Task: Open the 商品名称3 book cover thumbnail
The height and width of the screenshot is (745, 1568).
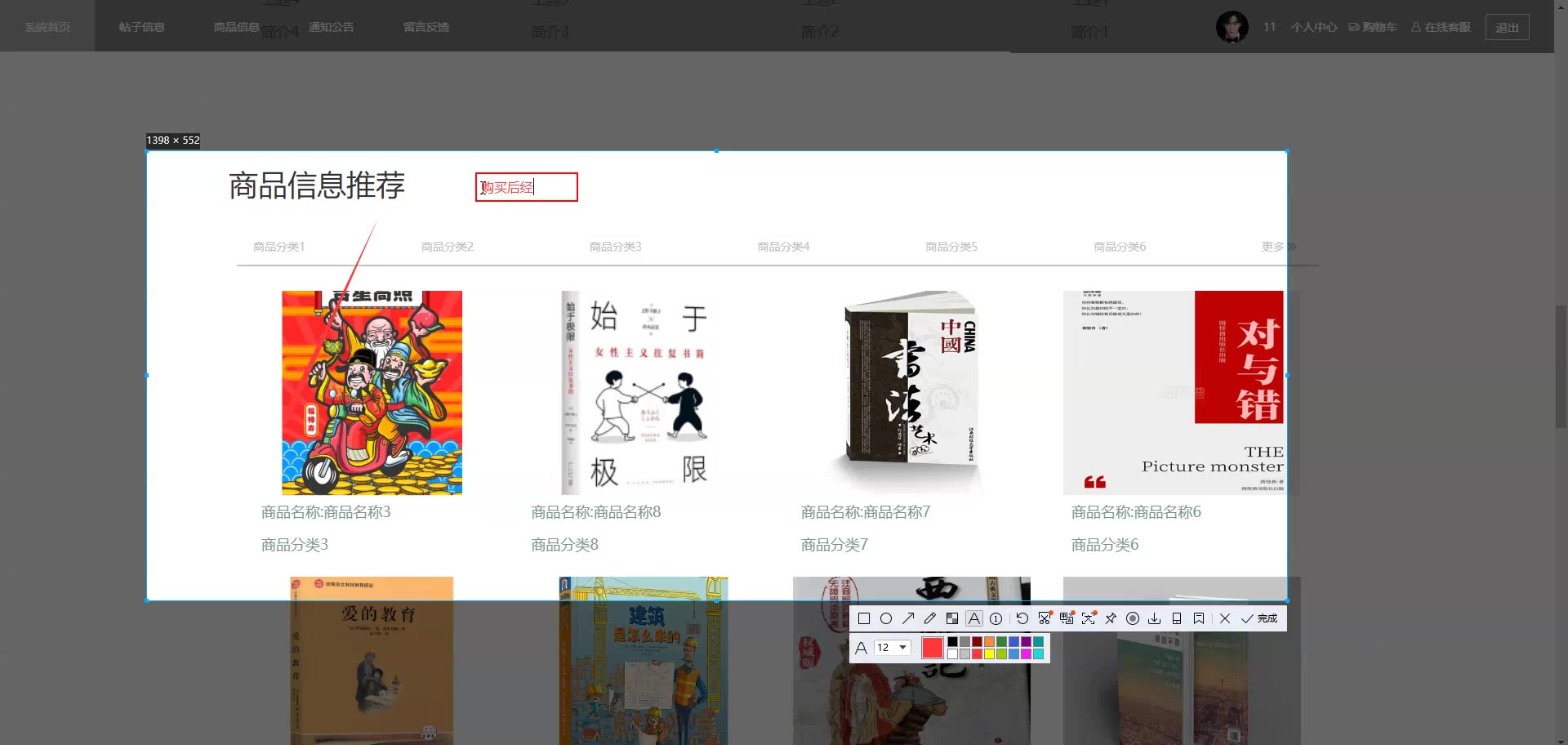Action: click(x=372, y=393)
